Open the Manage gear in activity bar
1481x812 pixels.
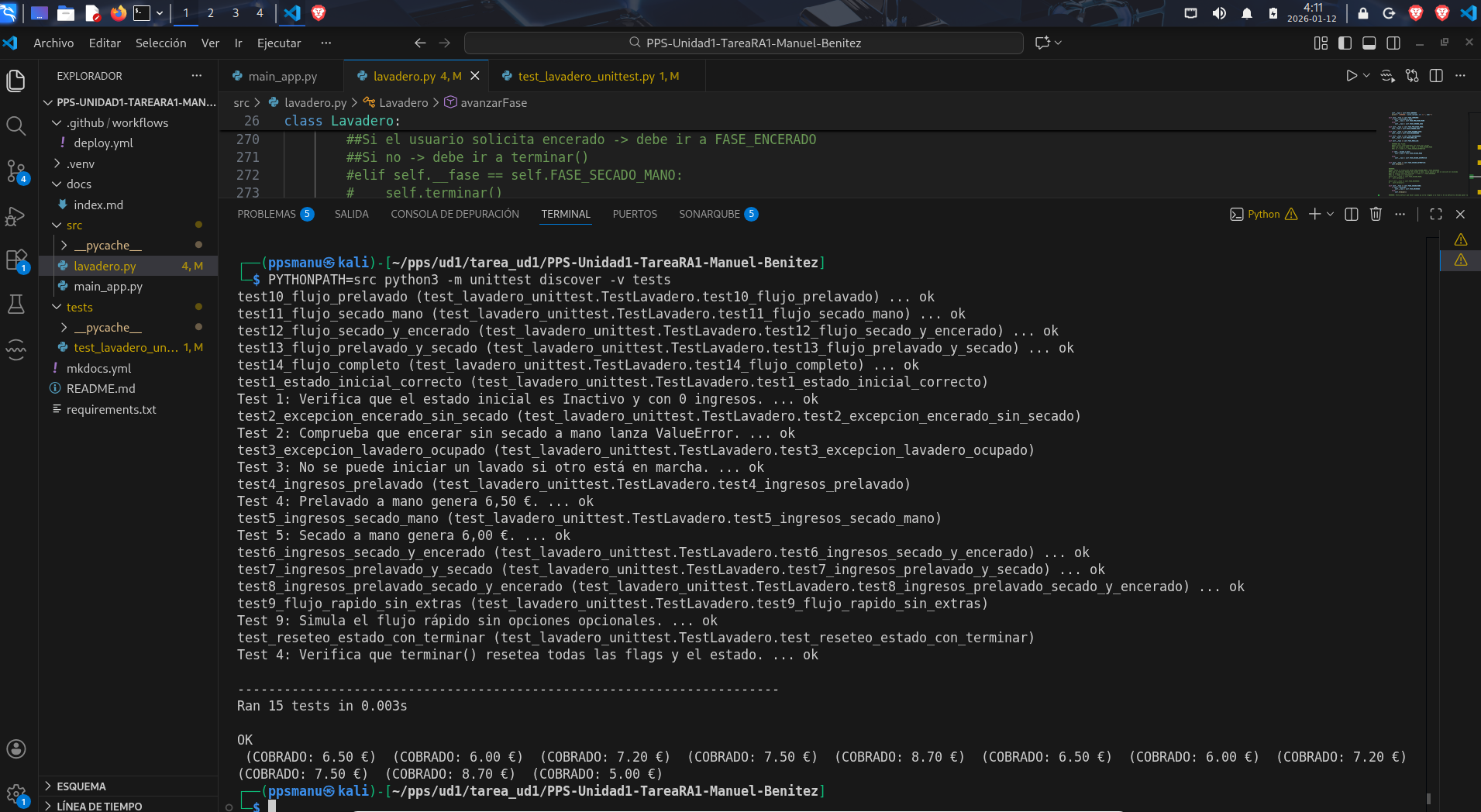pos(16,793)
